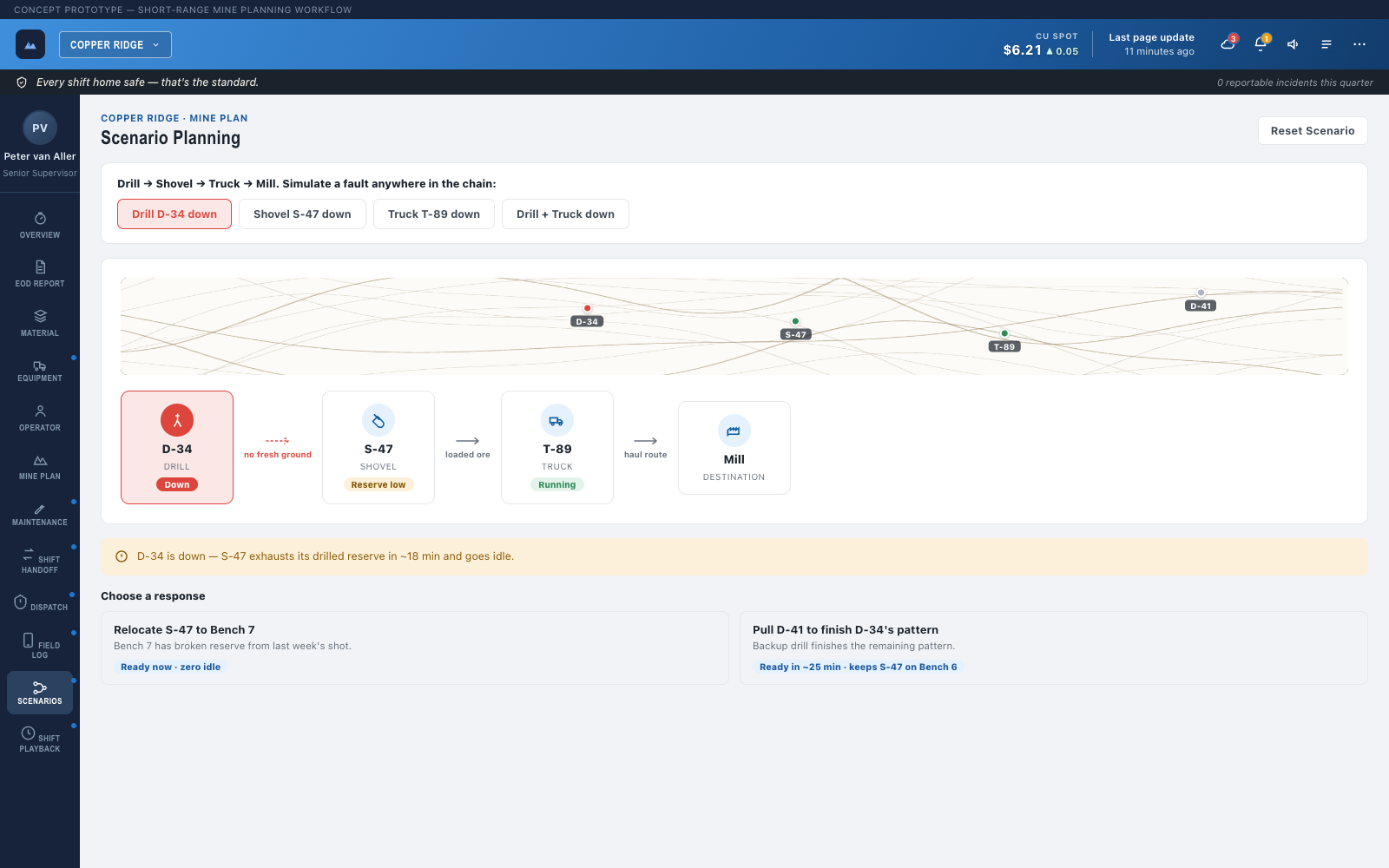Click the no fresh ground dashed arrow
This screenshot has width=1389, height=868.
(278, 441)
